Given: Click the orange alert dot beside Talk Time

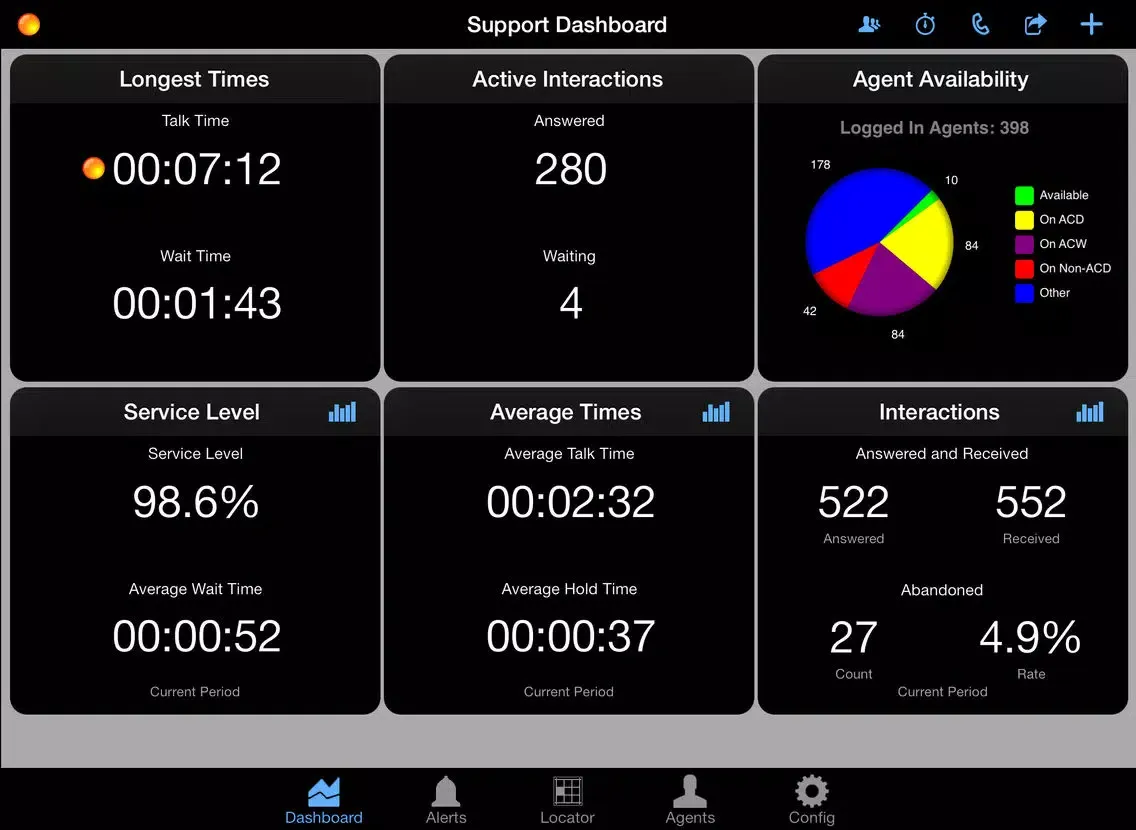Looking at the screenshot, I should 93,168.
